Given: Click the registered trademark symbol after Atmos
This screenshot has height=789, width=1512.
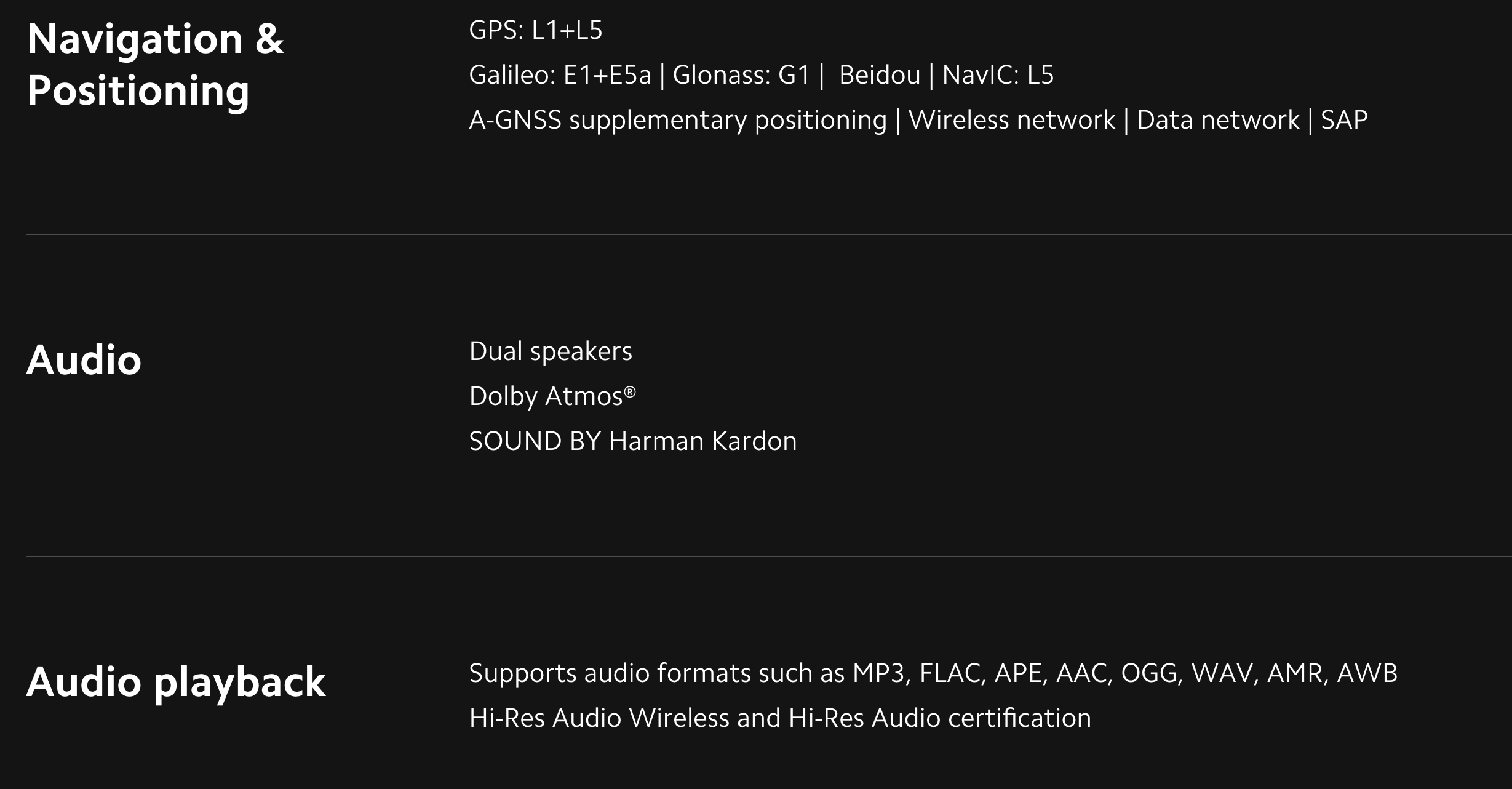Looking at the screenshot, I should (630, 390).
